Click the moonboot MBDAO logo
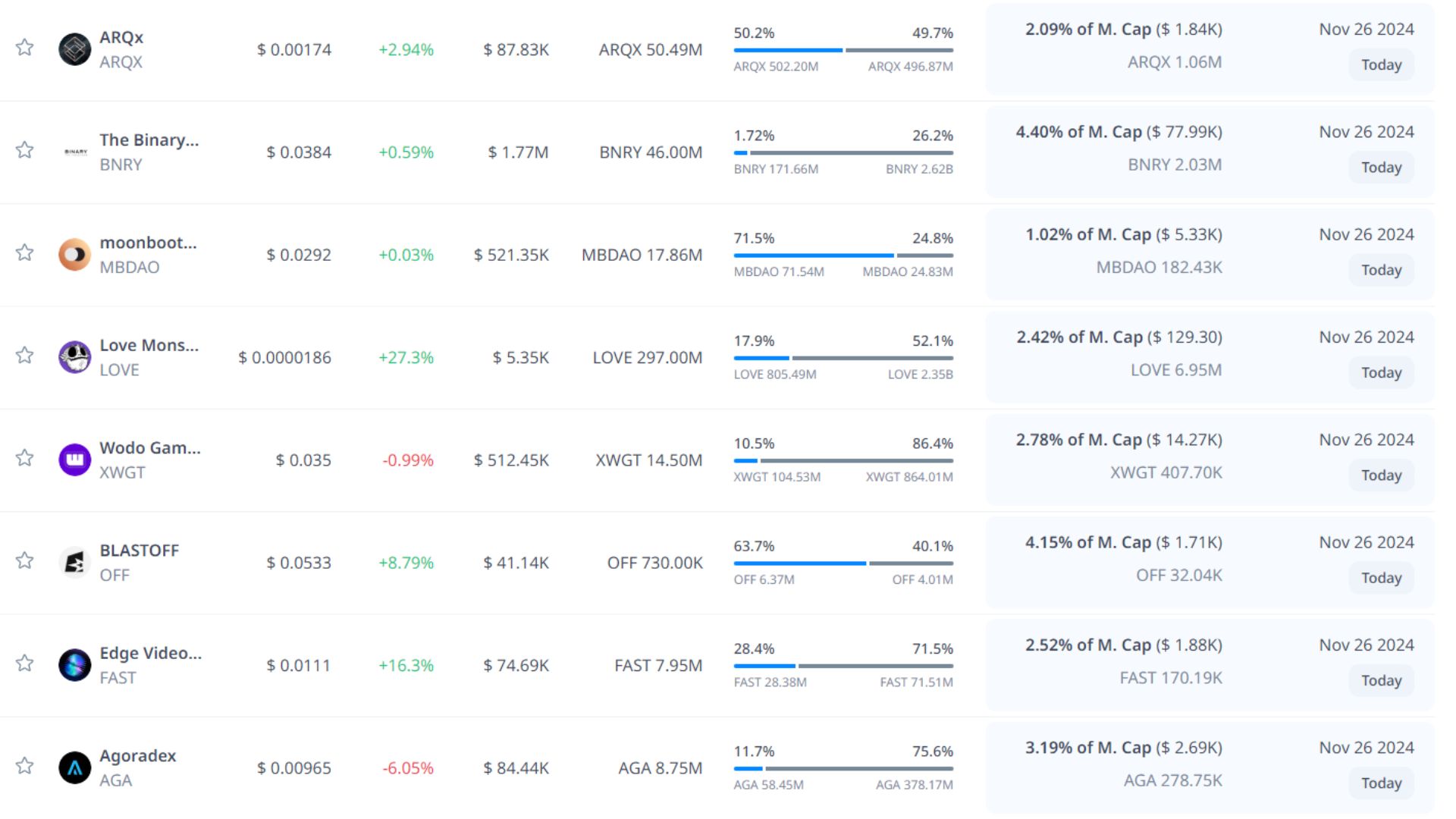 coord(74,255)
